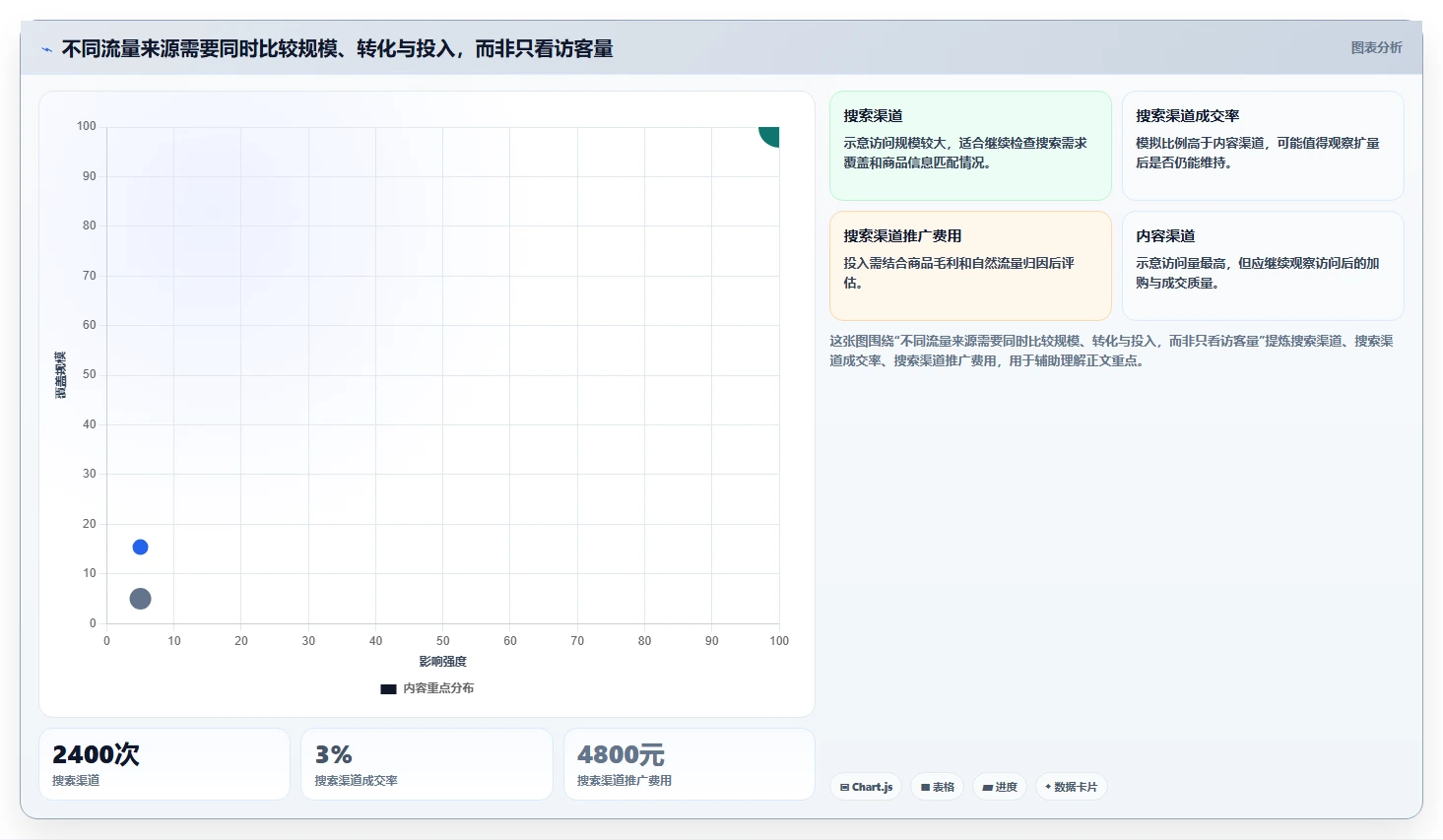This screenshot has width=1443, height=840.
Task: Select the gray bubble data point
Action: 140,599
